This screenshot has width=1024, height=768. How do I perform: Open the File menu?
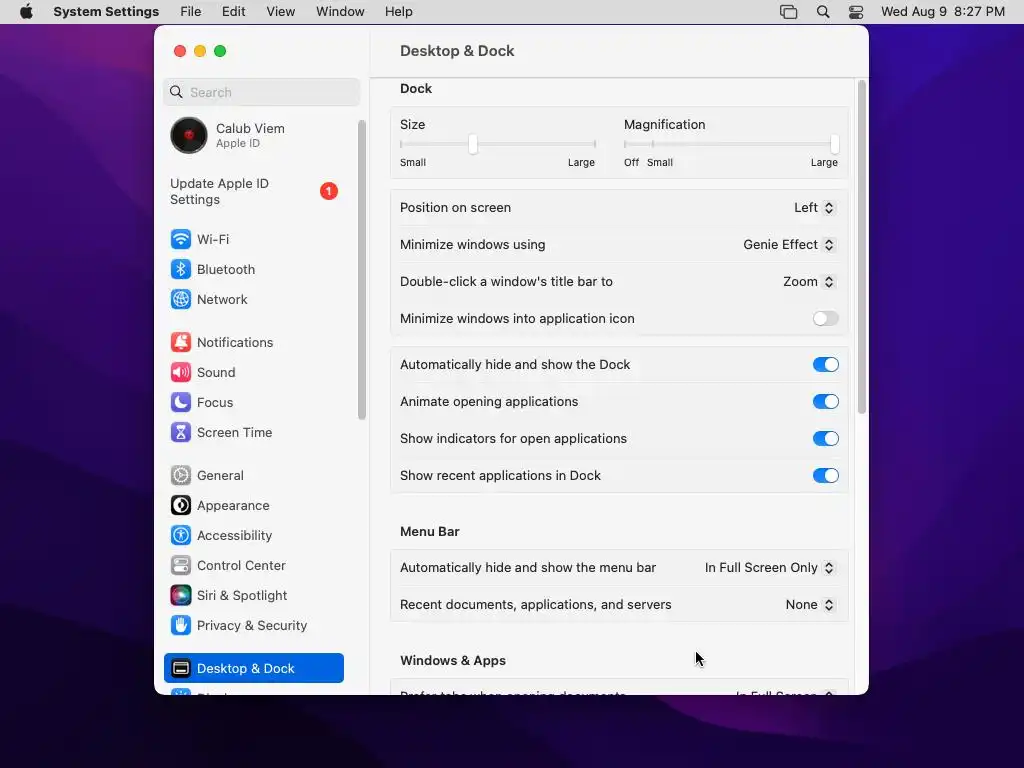coord(191,12)
